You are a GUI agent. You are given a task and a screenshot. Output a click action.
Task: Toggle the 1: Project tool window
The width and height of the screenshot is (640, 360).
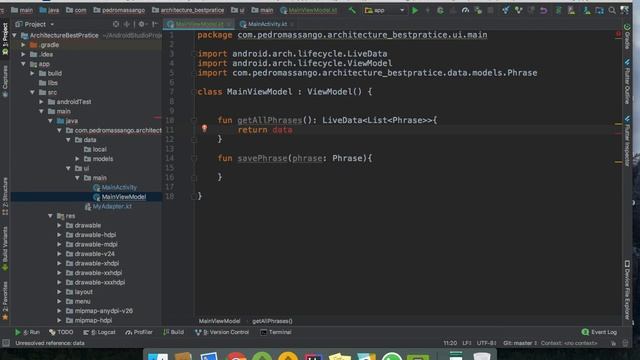click(5, 39)
